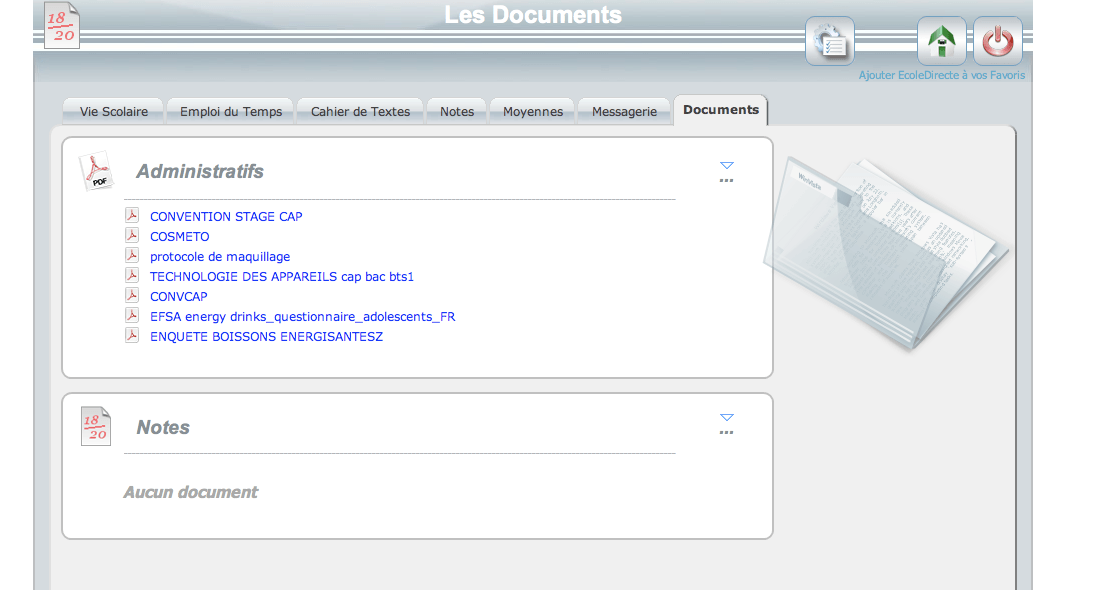Select the Cahier de Textes tab
1103x590 pixels.
coord(360,111)
